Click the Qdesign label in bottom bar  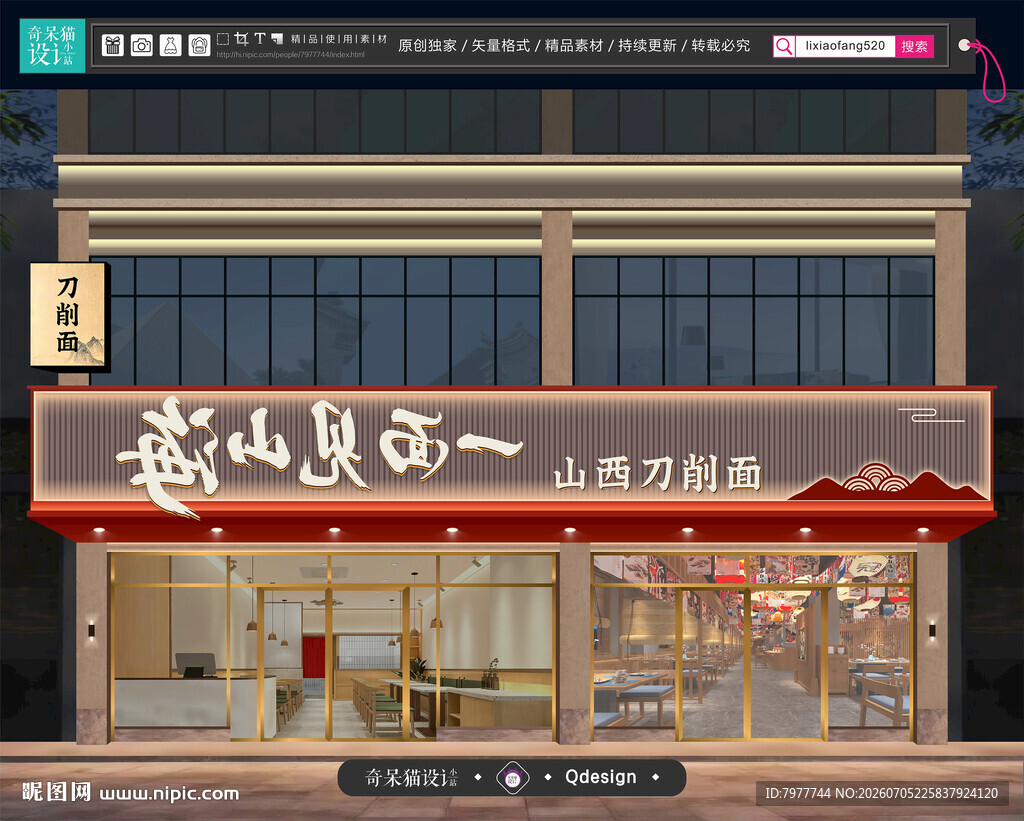pos(600,777)
